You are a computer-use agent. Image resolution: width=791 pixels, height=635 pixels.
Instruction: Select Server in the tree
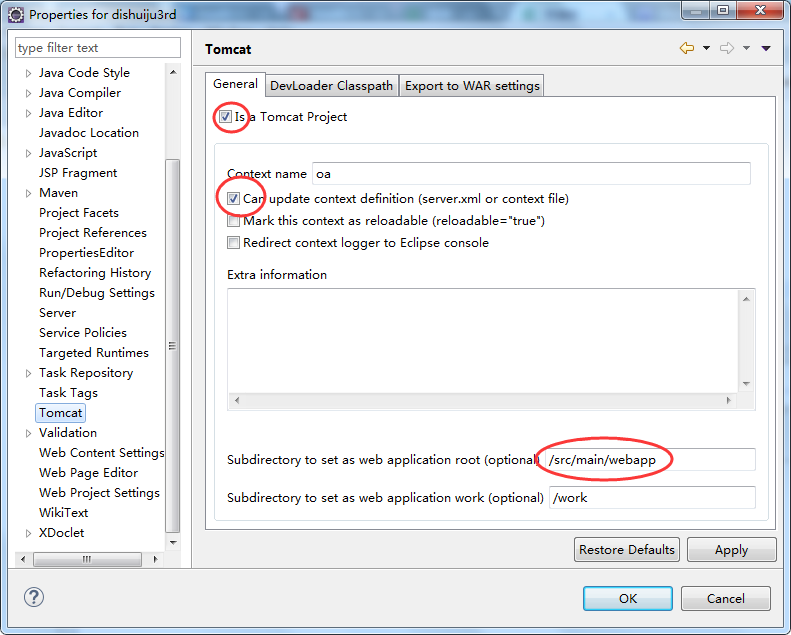[58, 313]
